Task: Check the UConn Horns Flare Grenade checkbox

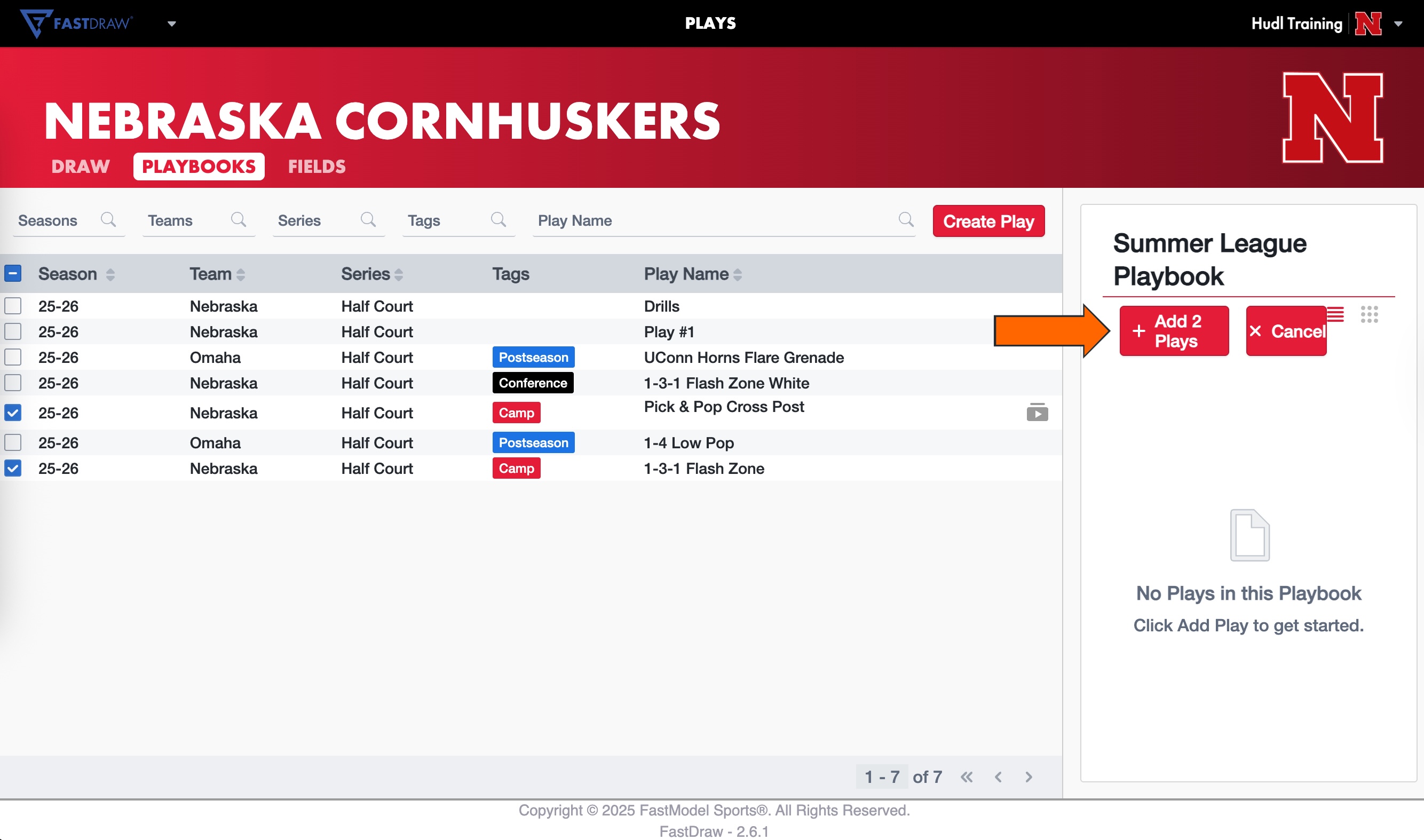Action: 13,357
